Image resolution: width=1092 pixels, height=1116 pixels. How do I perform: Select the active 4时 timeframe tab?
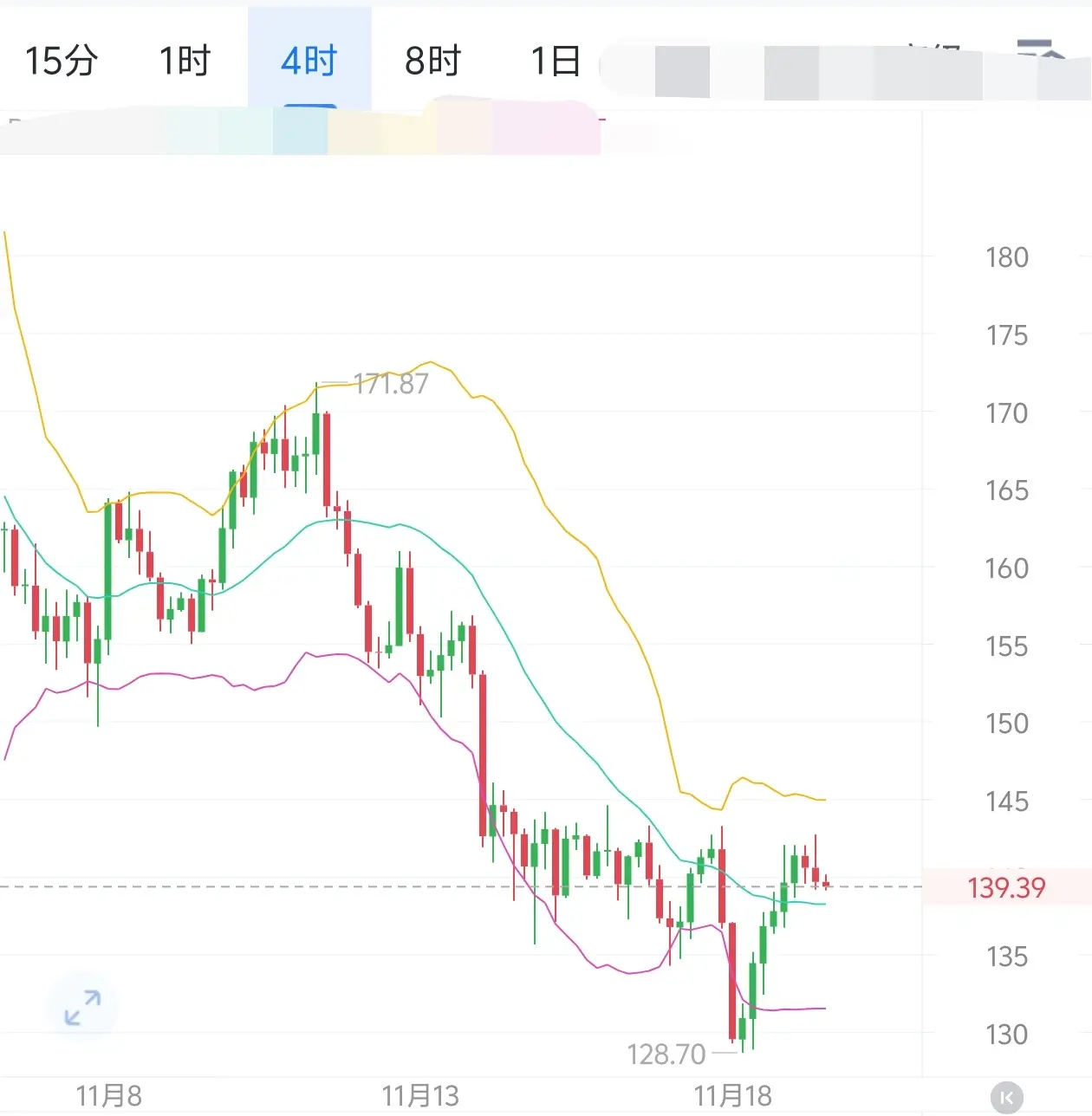tap(309, 61)
